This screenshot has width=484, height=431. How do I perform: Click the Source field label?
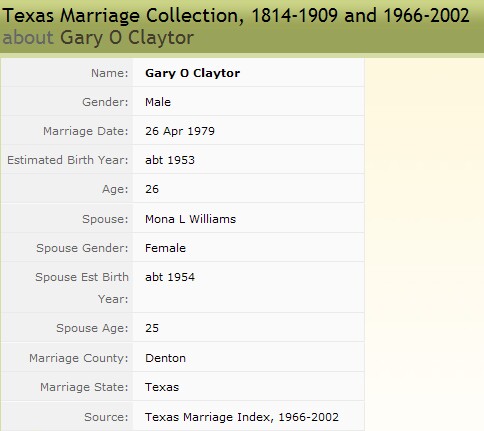pyautogui.click(x=106, y=417)
